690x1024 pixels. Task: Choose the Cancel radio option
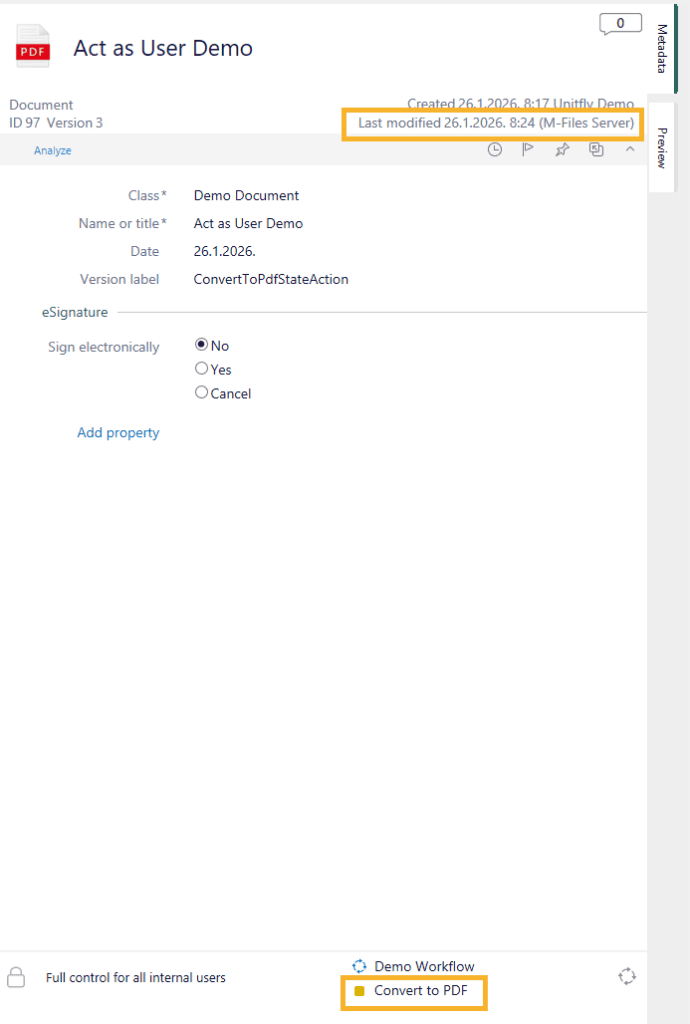tap(202, 393)
